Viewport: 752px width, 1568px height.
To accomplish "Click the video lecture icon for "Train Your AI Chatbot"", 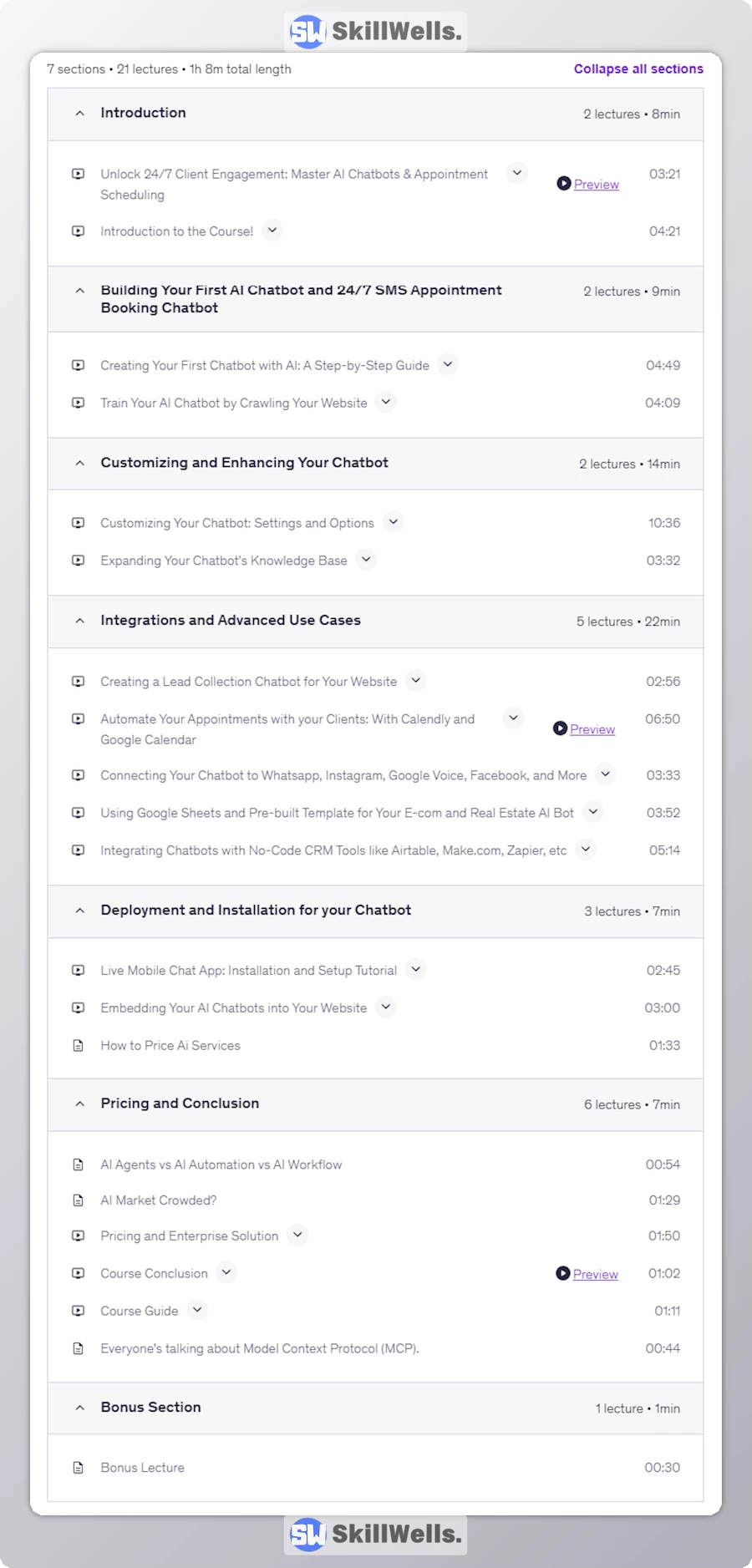I will 78,402.
